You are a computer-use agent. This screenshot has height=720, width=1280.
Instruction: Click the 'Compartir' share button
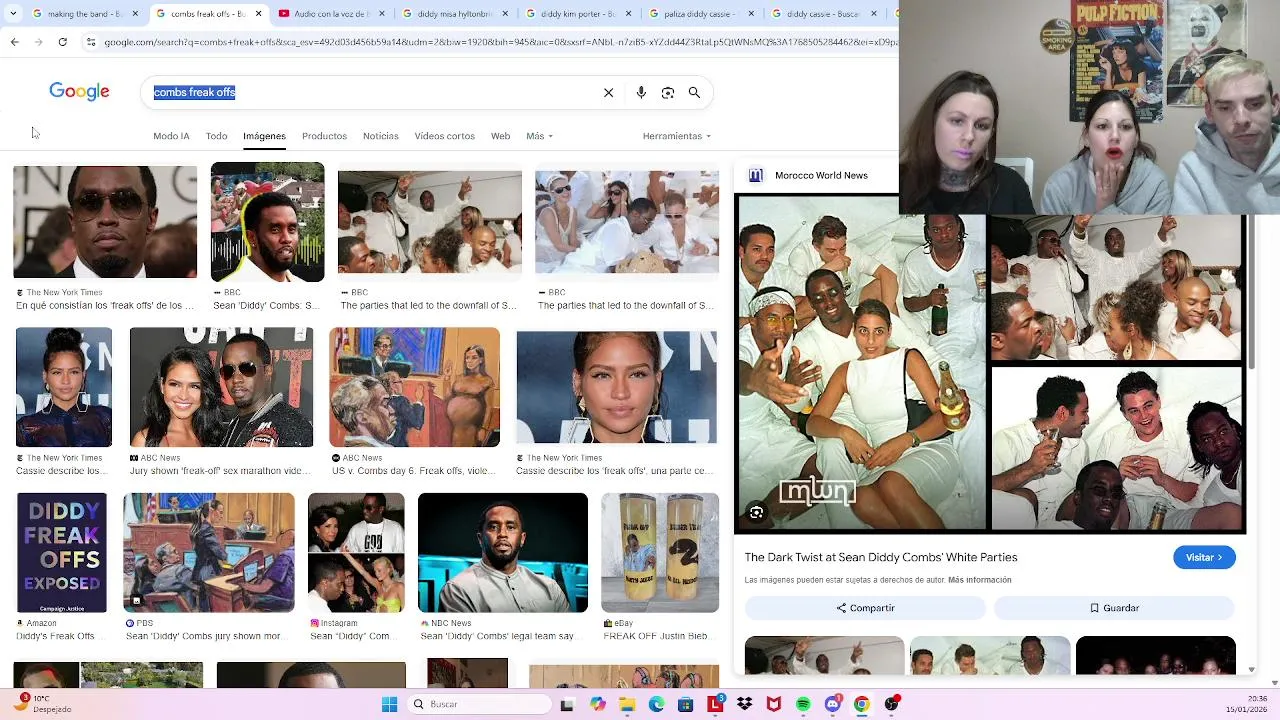[x=865, y=608]
